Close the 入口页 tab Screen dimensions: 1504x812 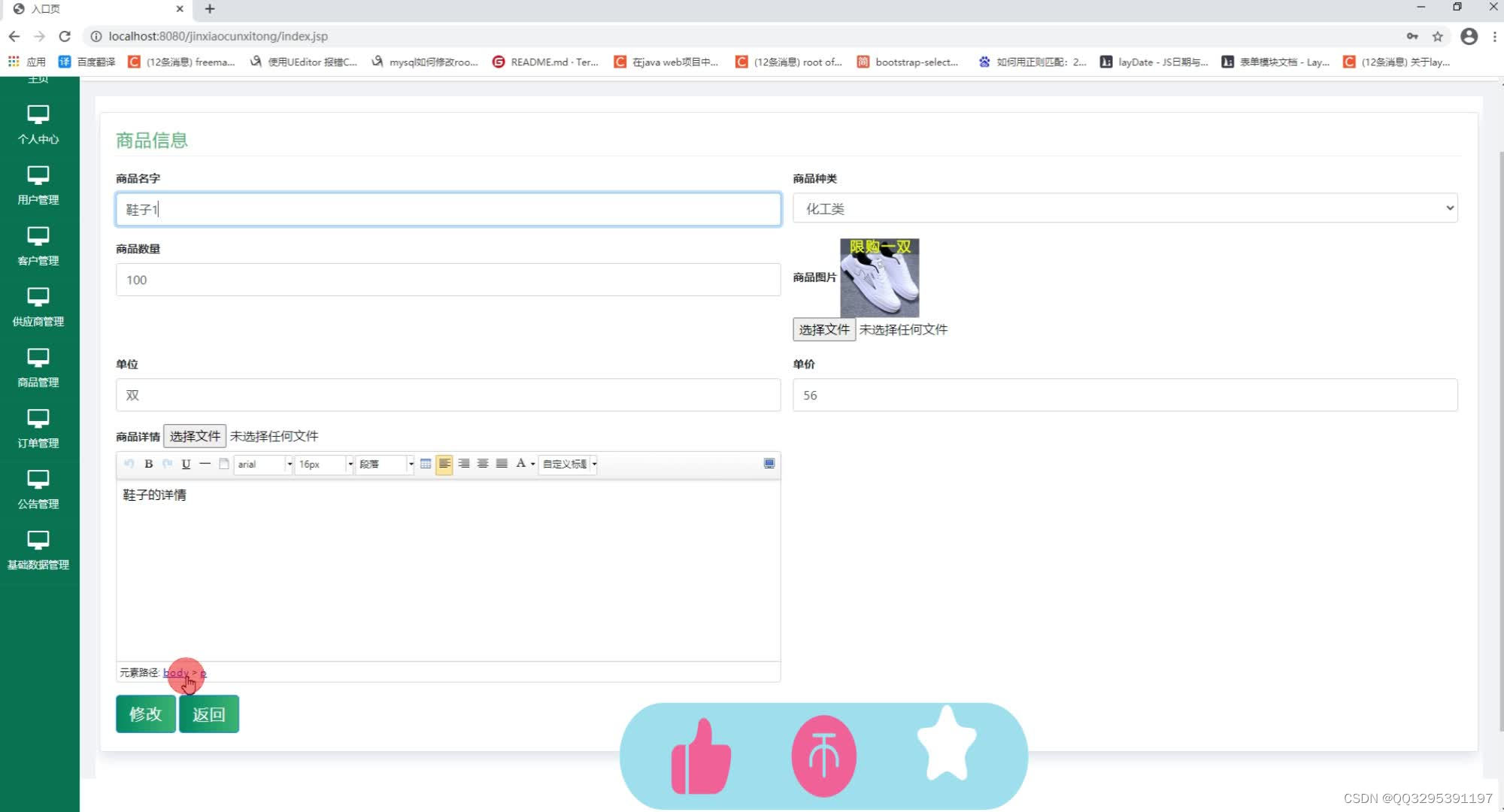click(x=180, y=9)
